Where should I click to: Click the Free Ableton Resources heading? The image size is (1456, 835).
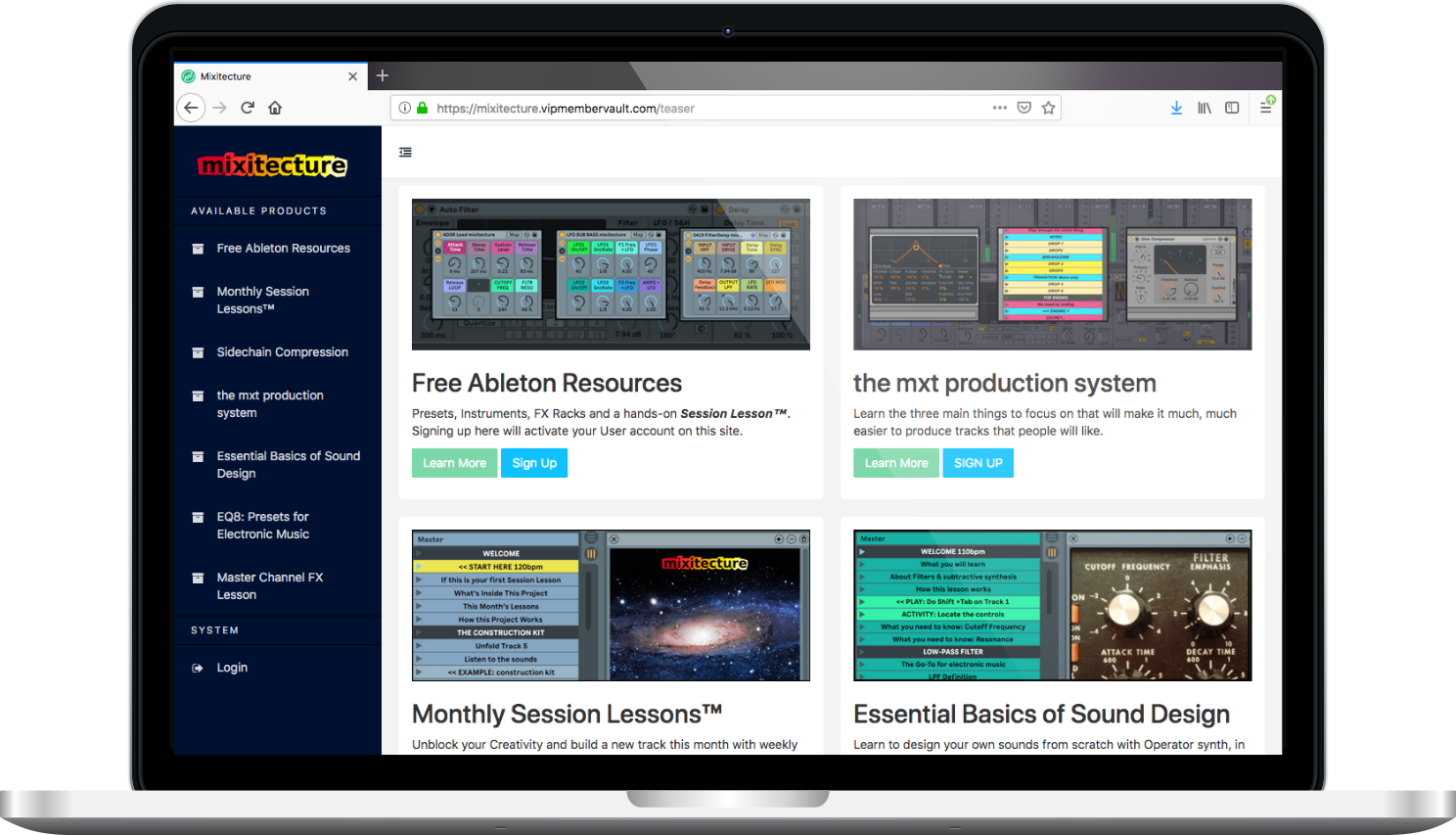[547, 383]
